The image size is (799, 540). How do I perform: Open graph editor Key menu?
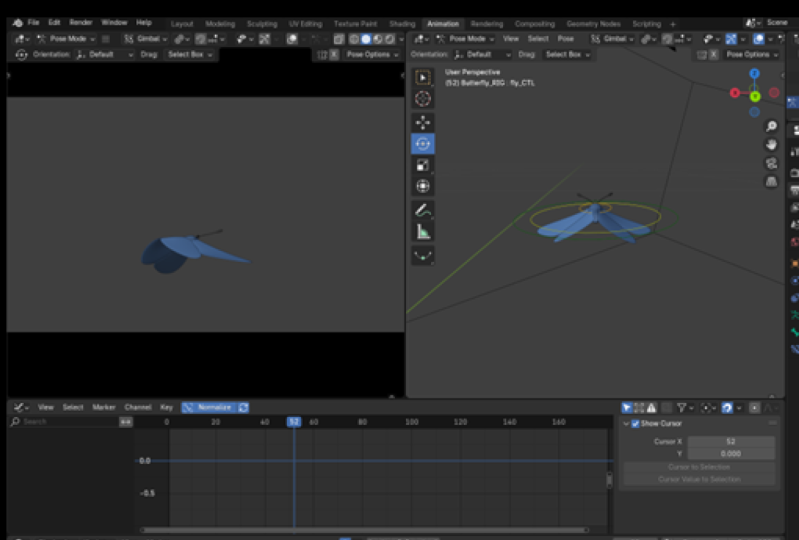(167, 408)
